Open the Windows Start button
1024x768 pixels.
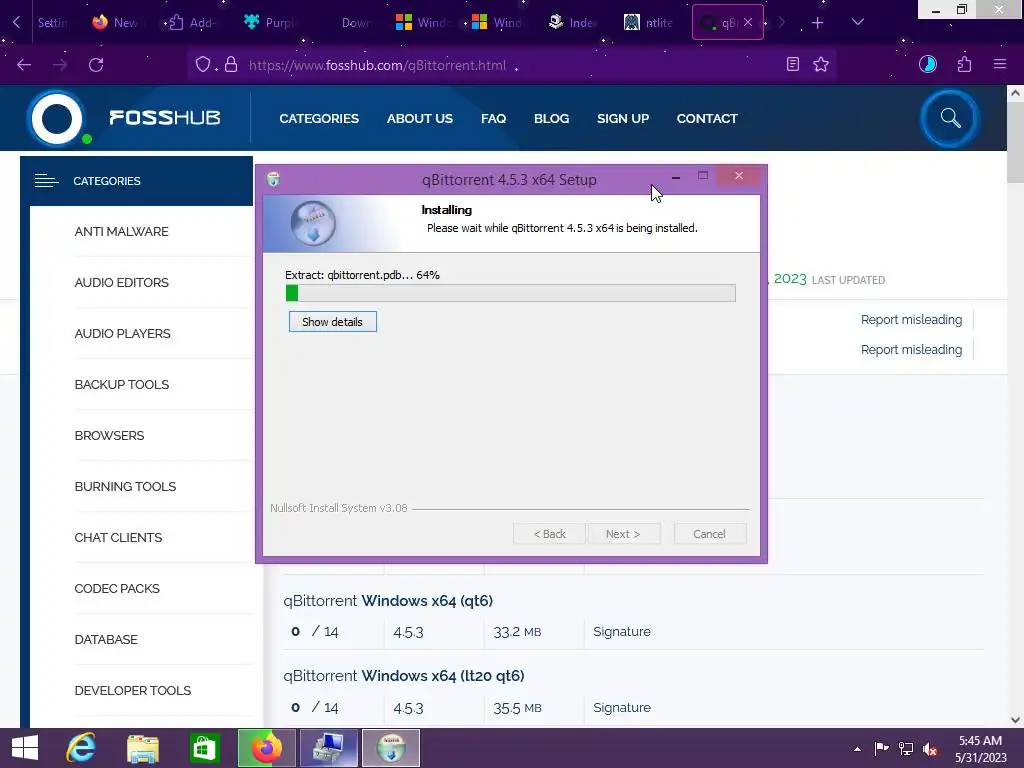tap(25, 748)
